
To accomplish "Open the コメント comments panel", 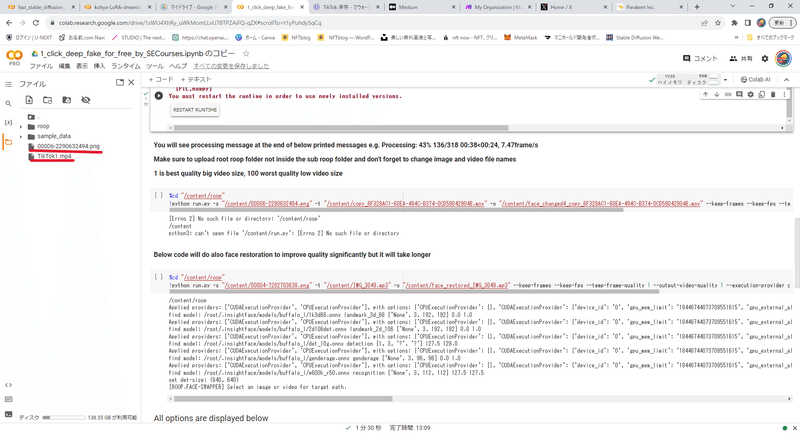I will pos(700,59).
